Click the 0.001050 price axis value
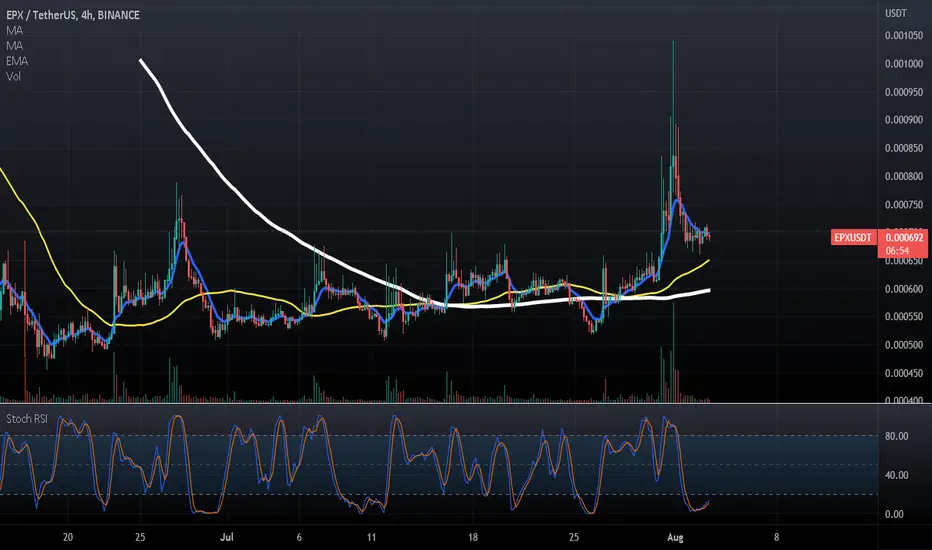Viewport: 932px width, 550px height. [x=904, y=36]
